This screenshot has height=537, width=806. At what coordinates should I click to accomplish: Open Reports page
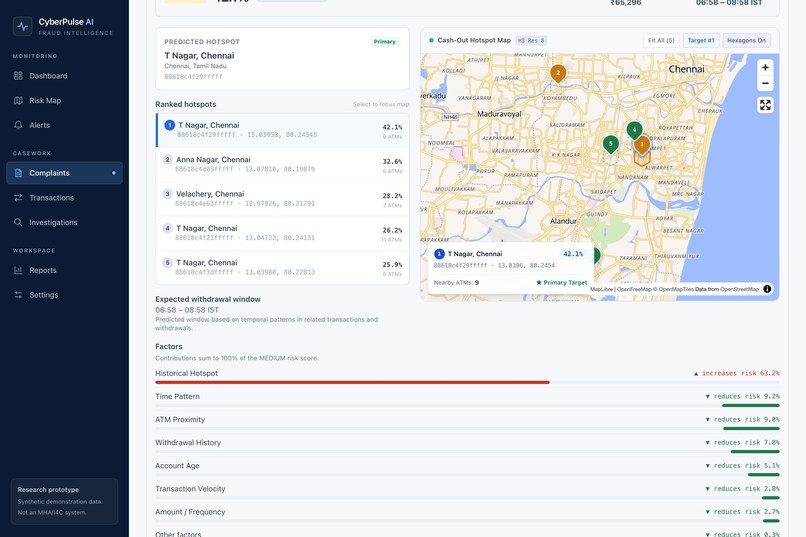click(x=64, y=270)
